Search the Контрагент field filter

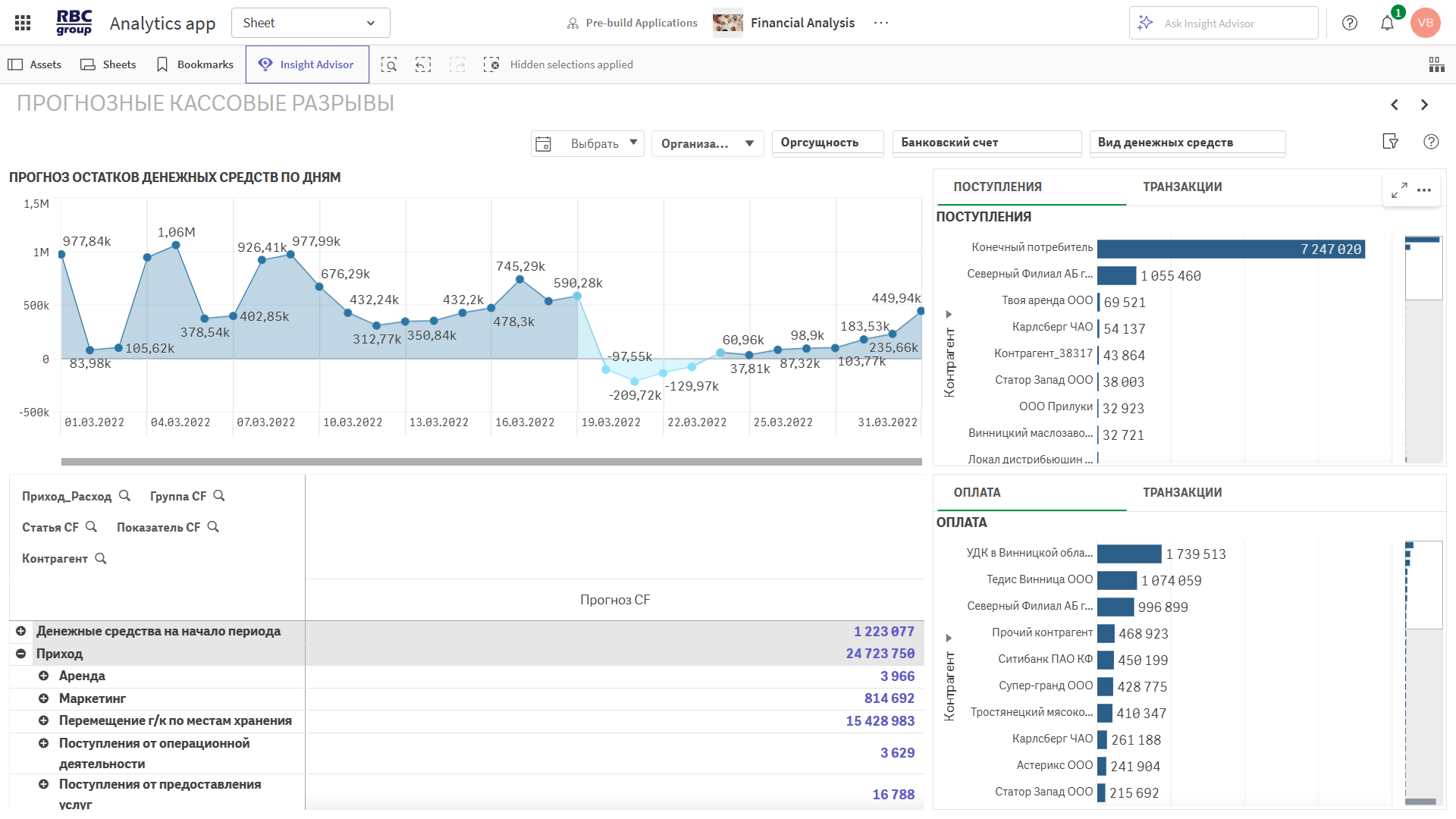pyautogui.click(x=101, y=559)
